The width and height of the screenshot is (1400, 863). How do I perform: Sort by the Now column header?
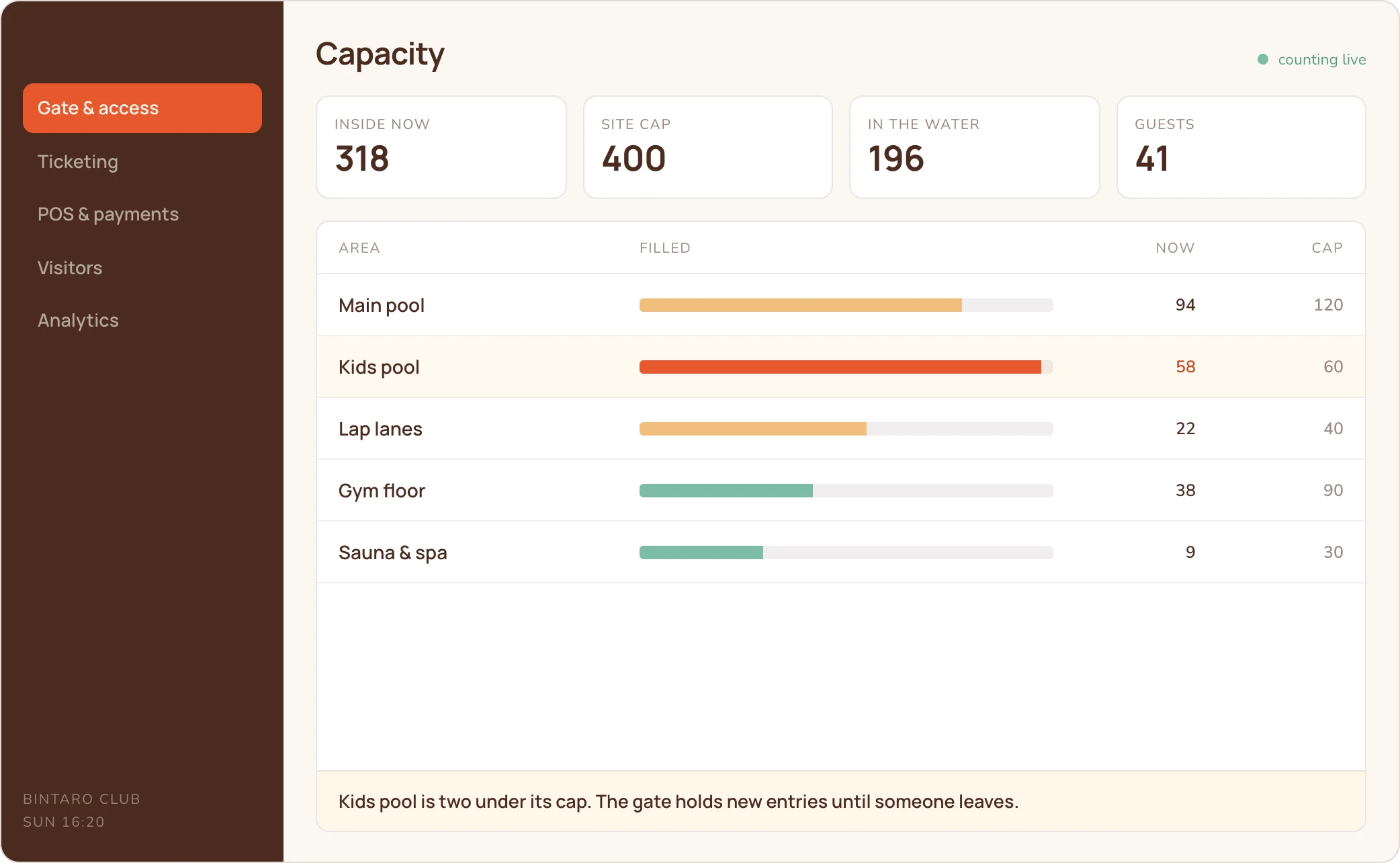(x=1175, y=248)
